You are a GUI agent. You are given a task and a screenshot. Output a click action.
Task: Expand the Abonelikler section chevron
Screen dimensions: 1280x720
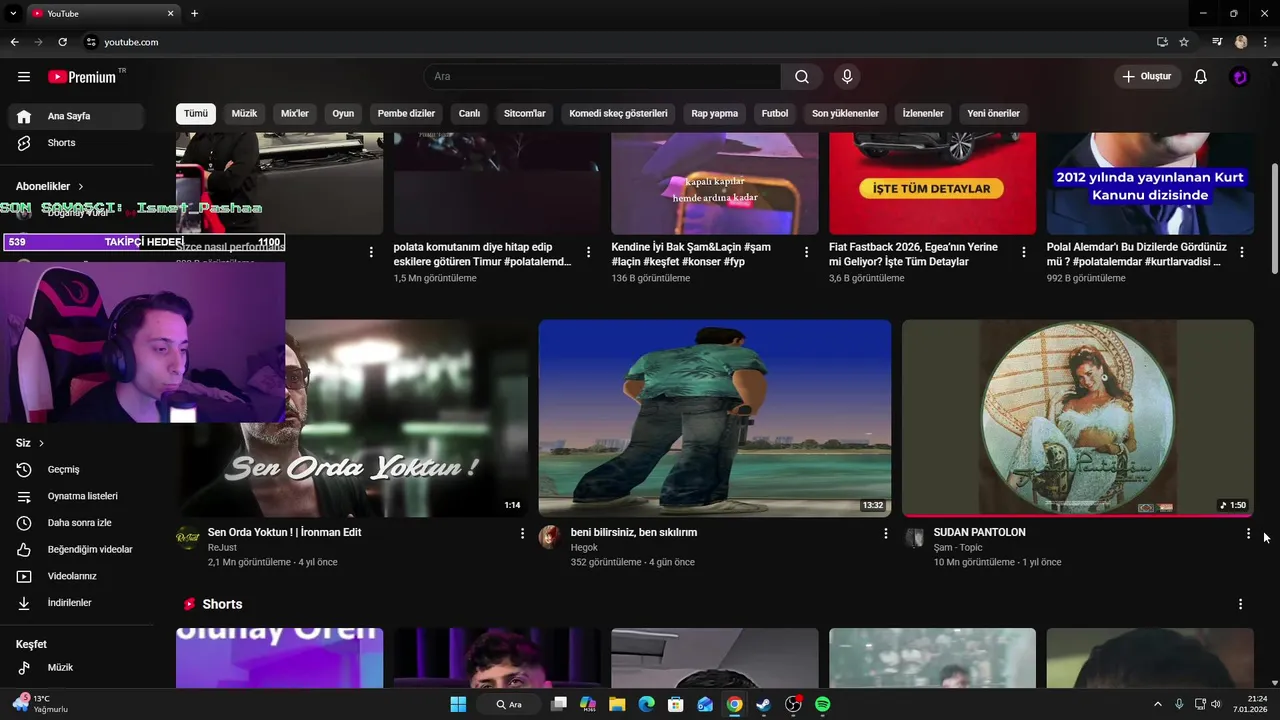click(x=81, y=186)
